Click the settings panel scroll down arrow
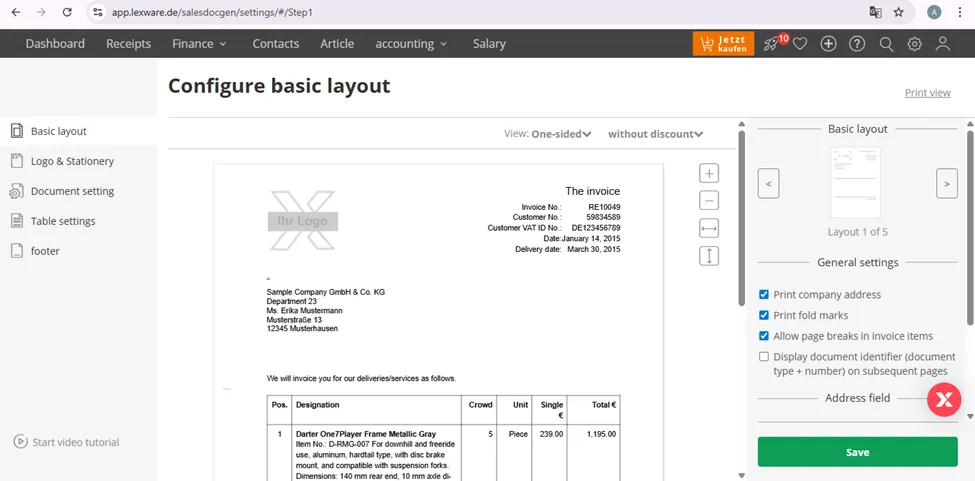Viewport: 975px width, 481px height. (971, 416)
